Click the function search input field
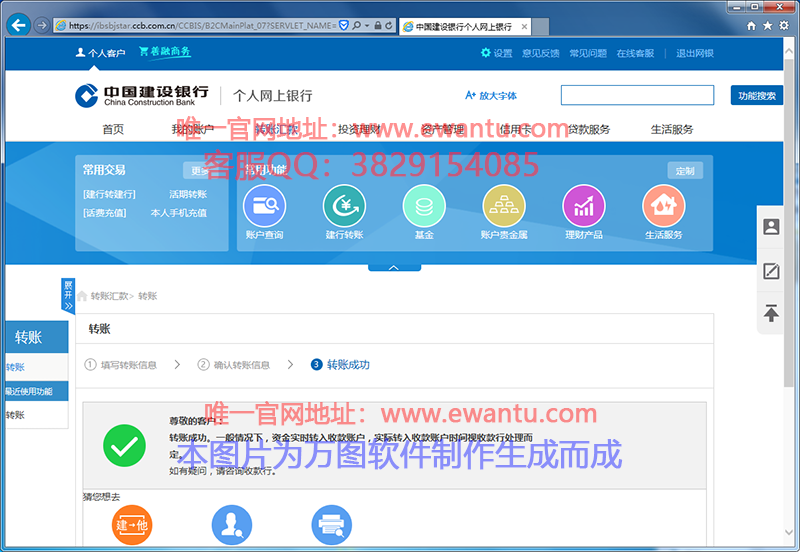This screenshot has width=800, height=552. click(637, 95)
